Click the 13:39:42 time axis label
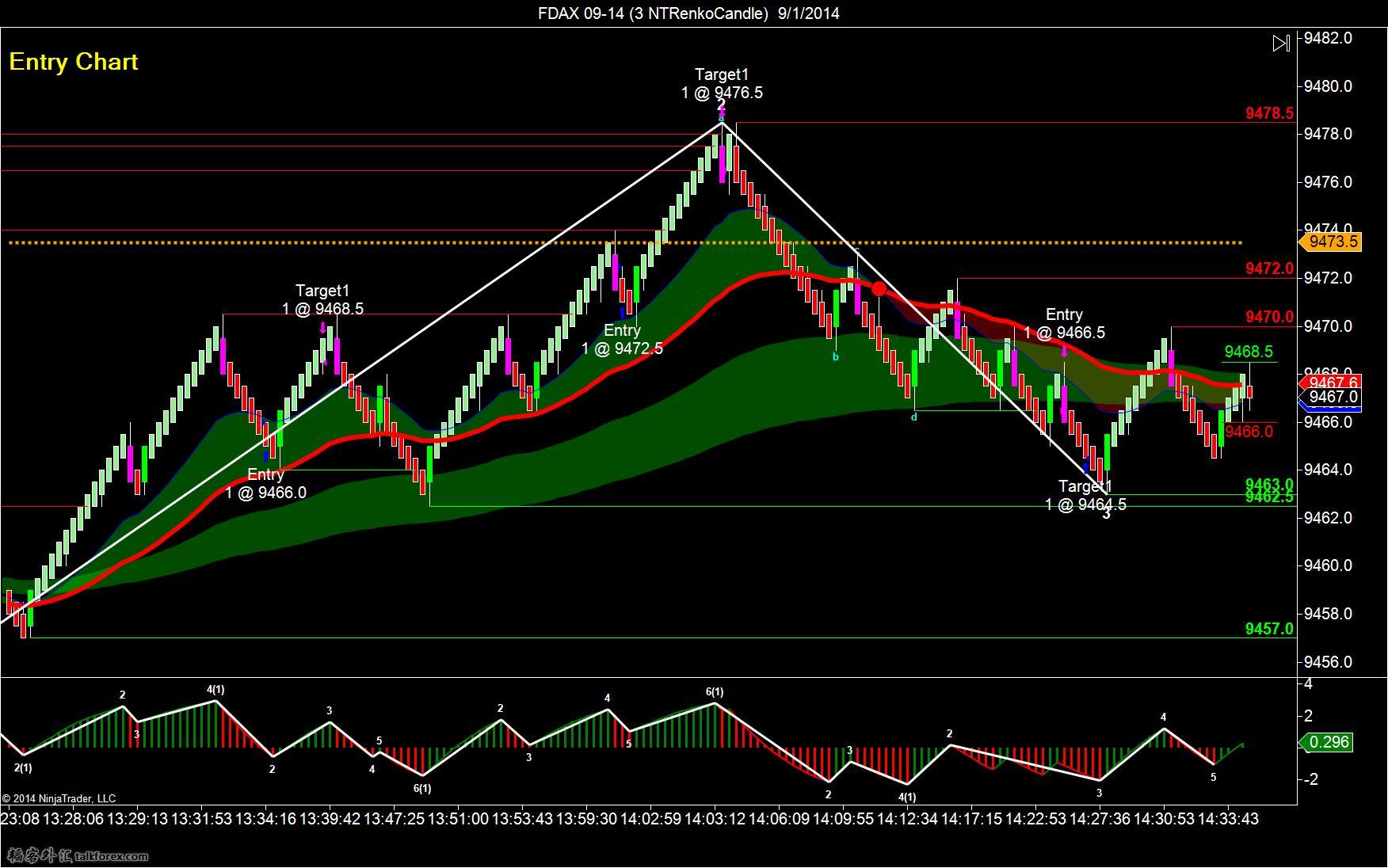The width and height of the screenshot is (1388, 868). (330, 819)
